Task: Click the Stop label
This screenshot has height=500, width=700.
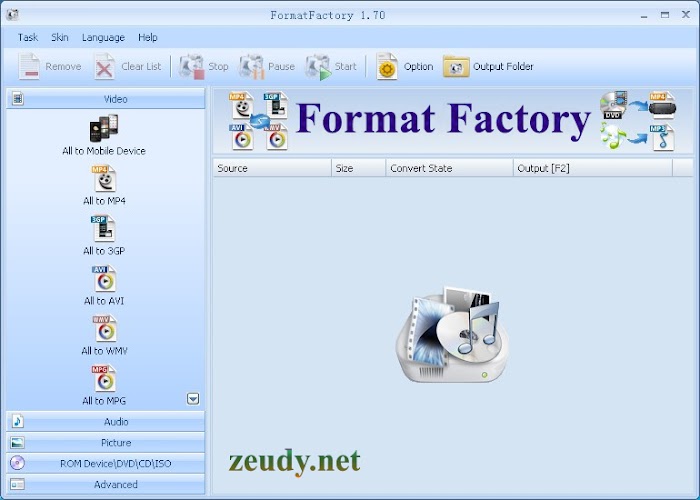Action: 218,67
